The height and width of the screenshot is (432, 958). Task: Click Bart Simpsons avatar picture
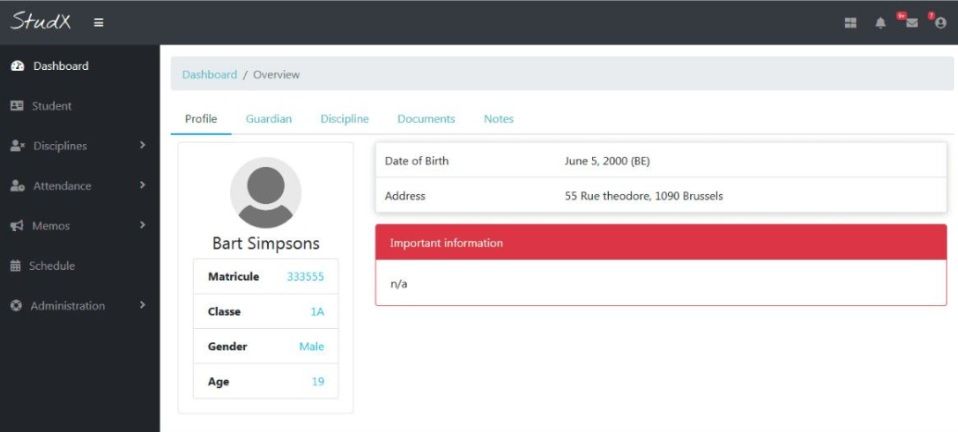click(x=266, y=192)
